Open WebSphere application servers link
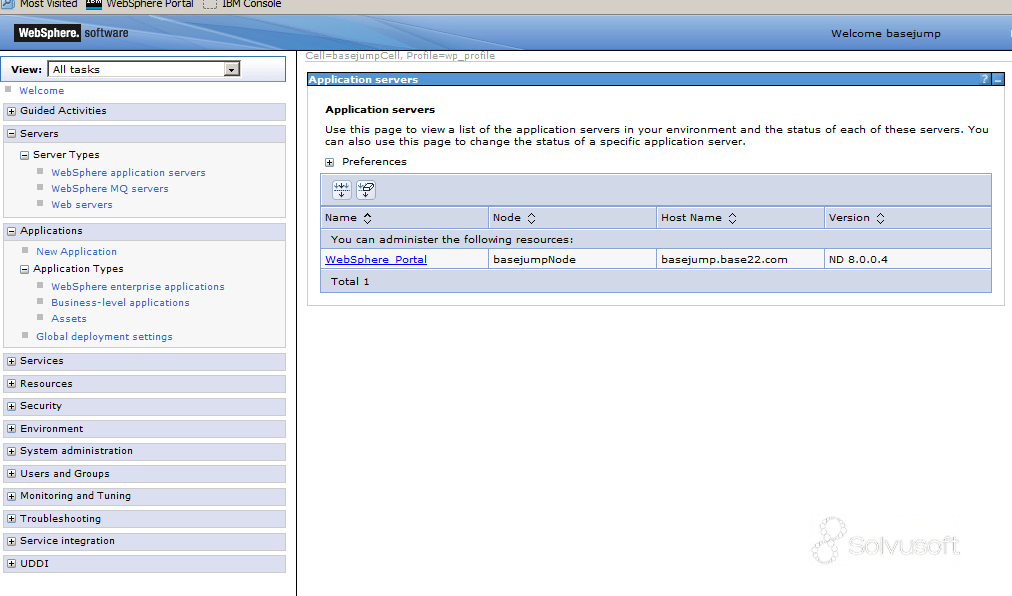The height and width of the screenshot is (596, 1012). tap(128, 173)
